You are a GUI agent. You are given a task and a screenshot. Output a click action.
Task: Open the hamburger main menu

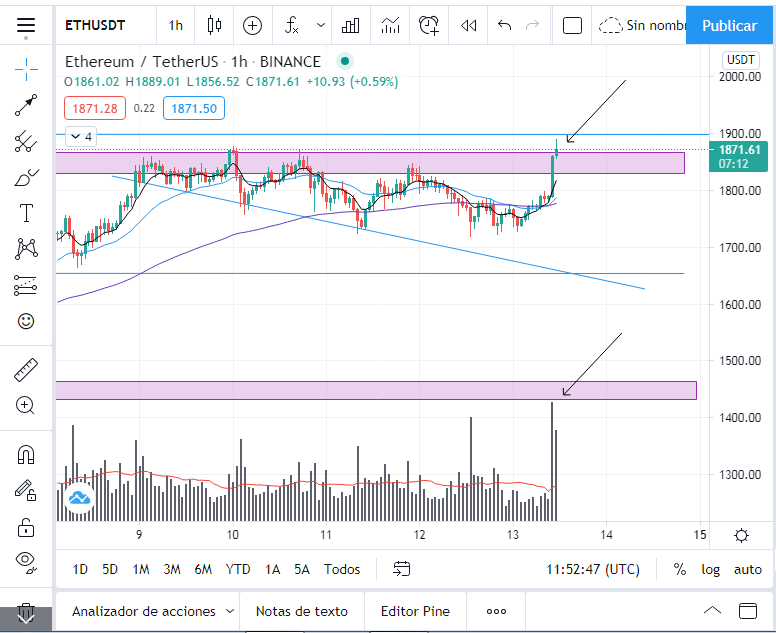coord(26,25)
